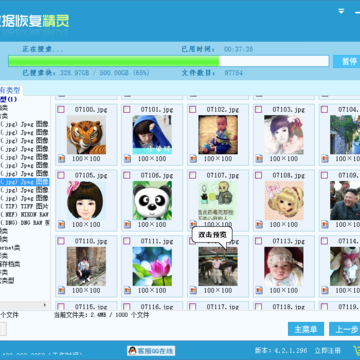Select the NIKON RAW file type entry
This screenshot has height=360, width=360.
(24, 214)
